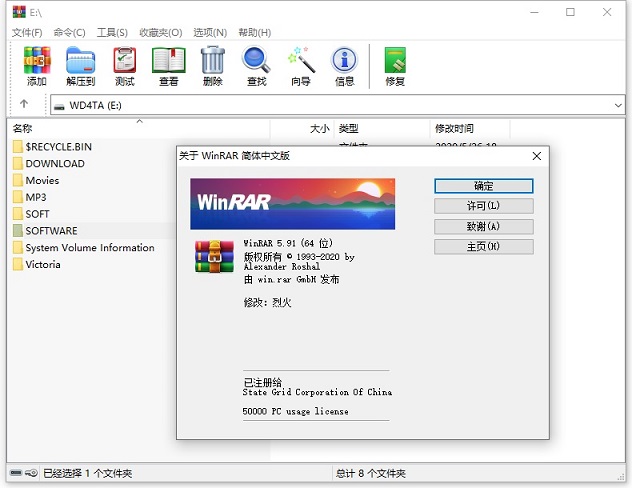Viewport: 632px width, 488px height.
Task: Open the 查看 (View) book icon
Action: coord(168,64)
